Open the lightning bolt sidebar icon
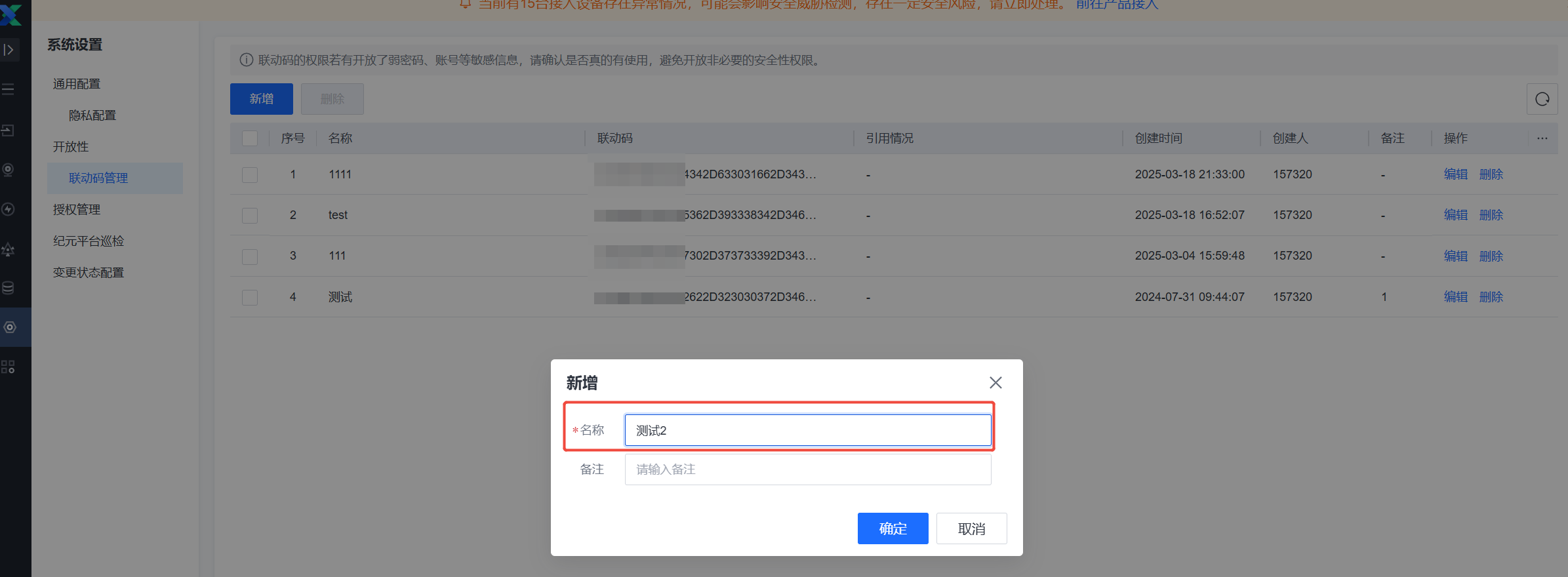 pyautogui.click(x=9, y=209)
